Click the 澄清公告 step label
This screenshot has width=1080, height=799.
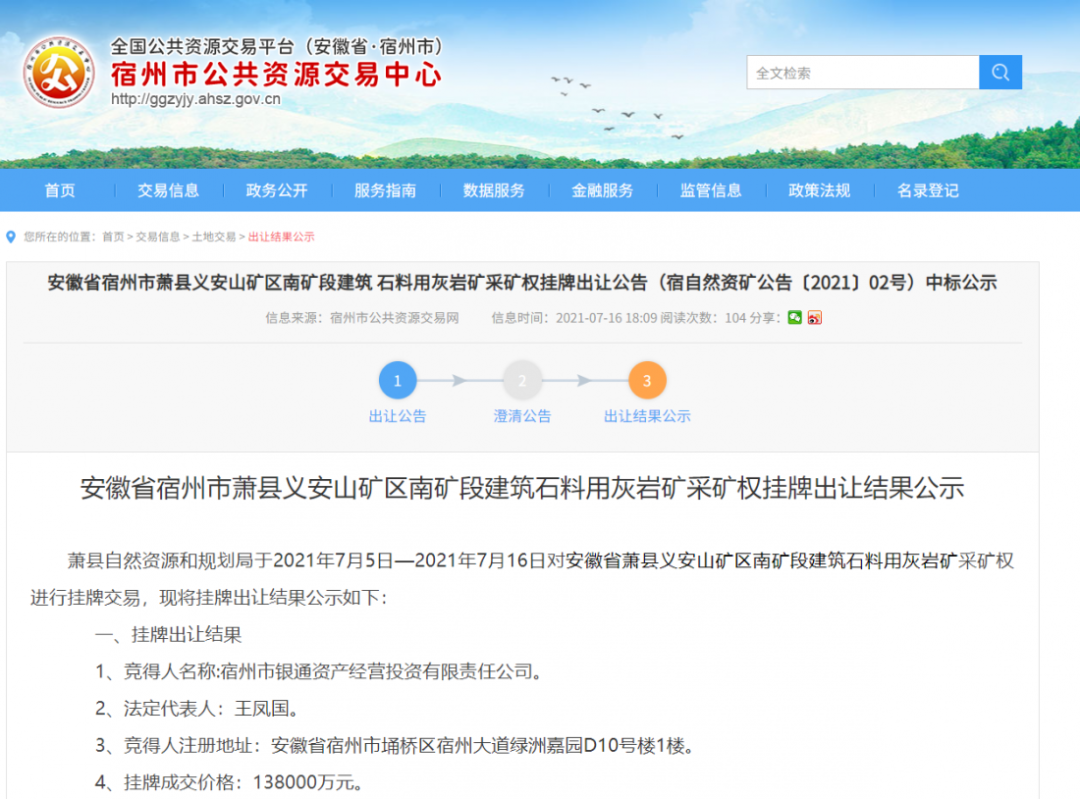coord(522,416)
